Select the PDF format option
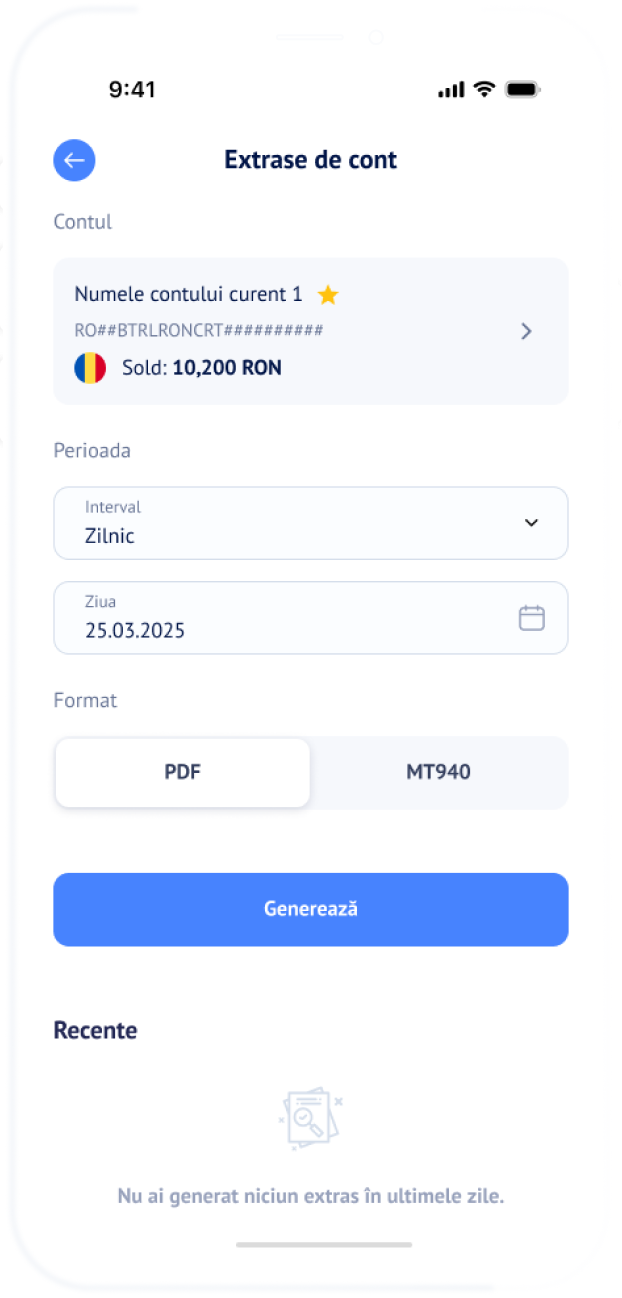This screenshot has width=622, height=1298. (183, 772)
